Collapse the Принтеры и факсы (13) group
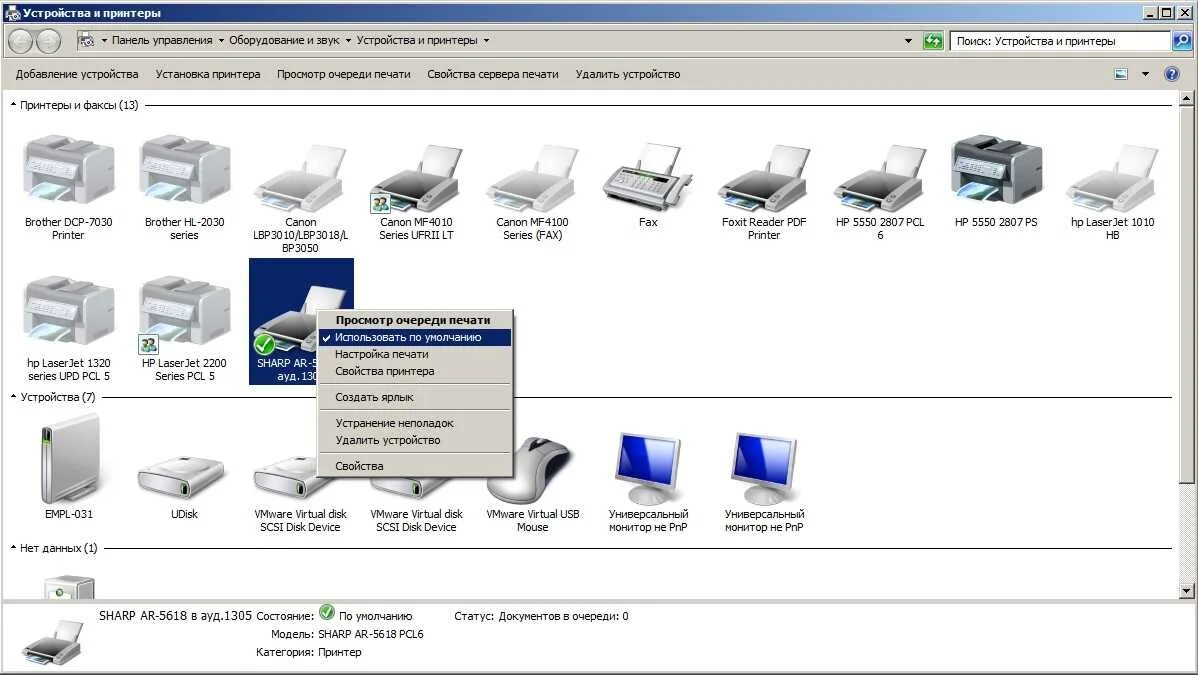The width and height of the screenshot is (1198, 675). [x=13, y=105]
